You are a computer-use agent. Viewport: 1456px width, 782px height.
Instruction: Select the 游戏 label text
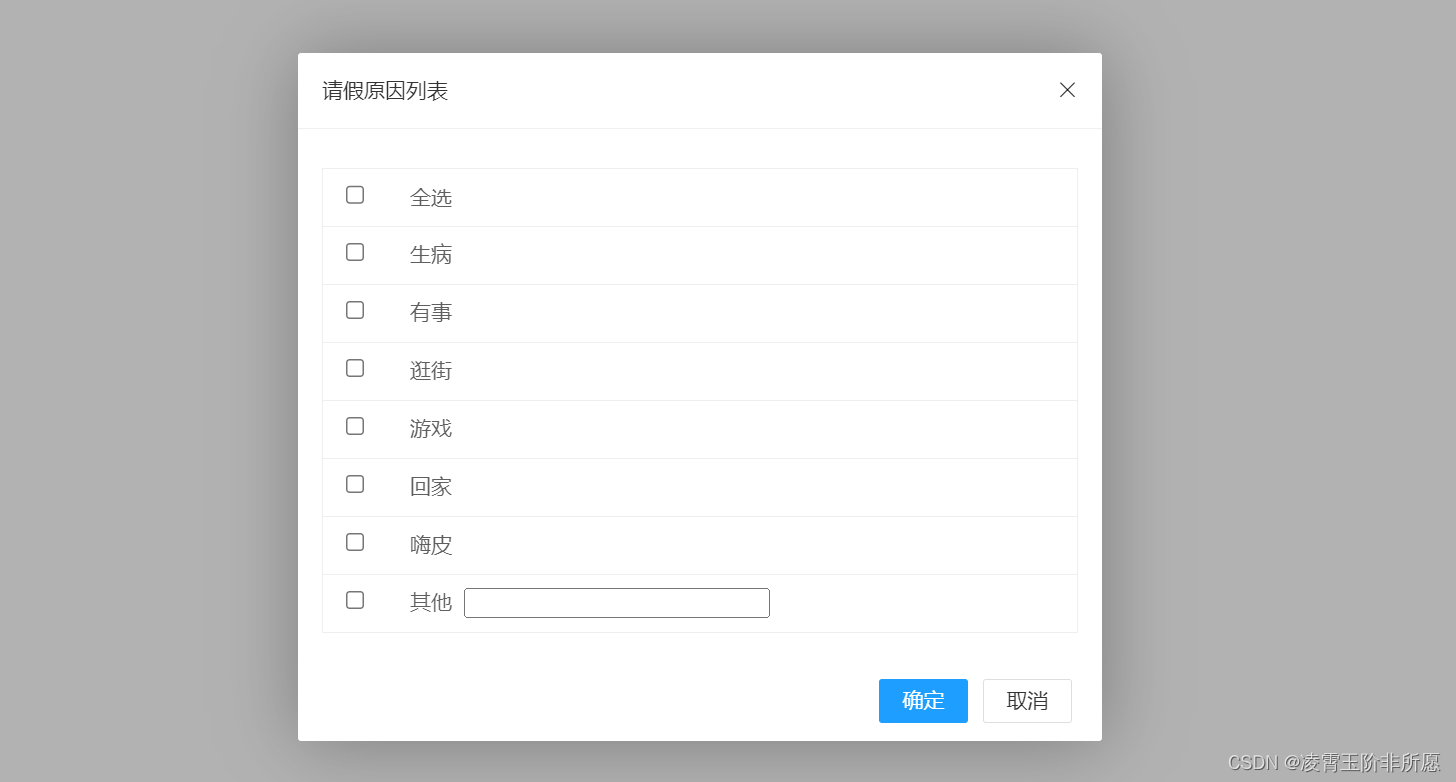click(x=431, y=428)
